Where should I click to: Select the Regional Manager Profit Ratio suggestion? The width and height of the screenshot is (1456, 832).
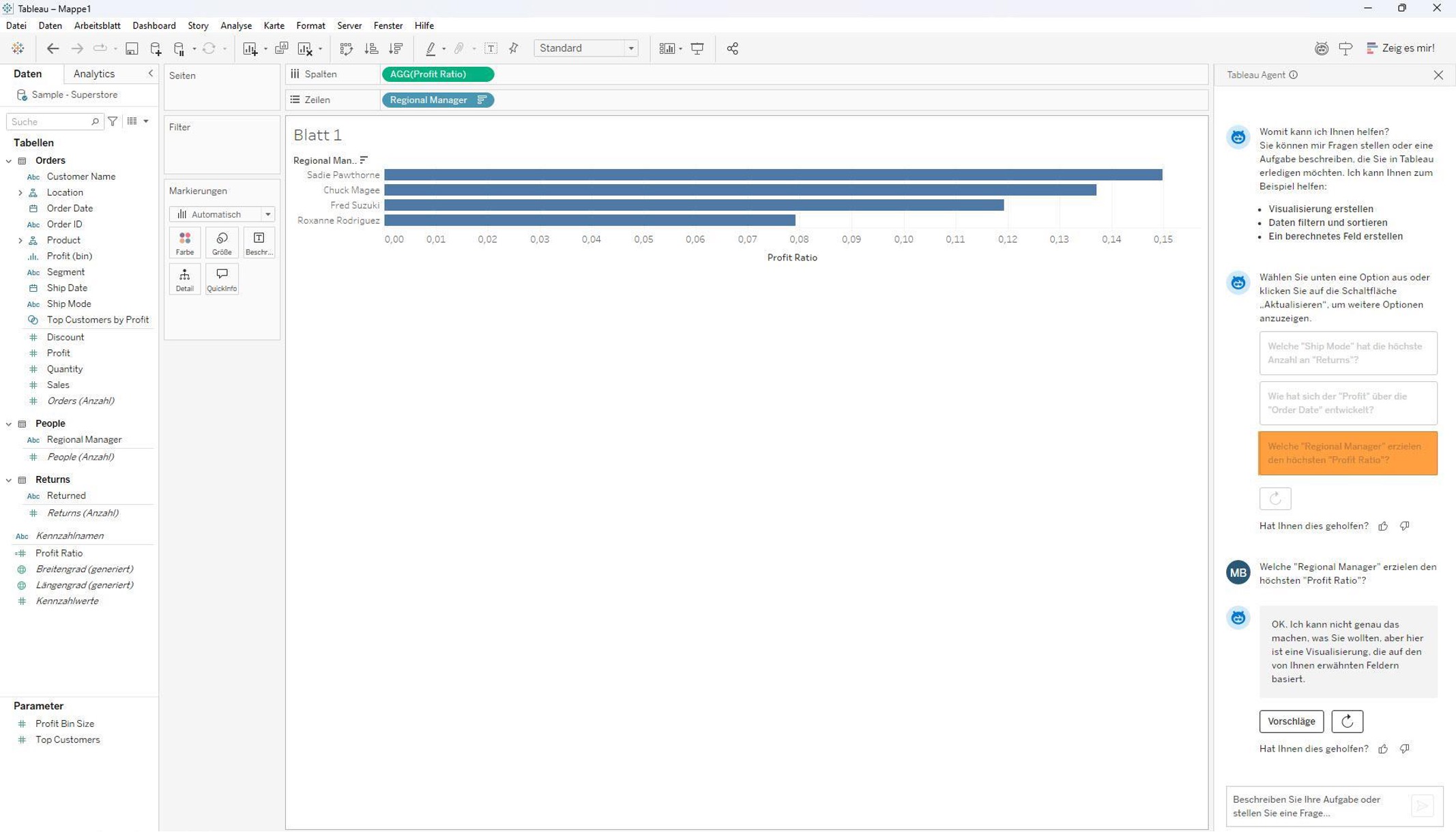click(1348, 453)
